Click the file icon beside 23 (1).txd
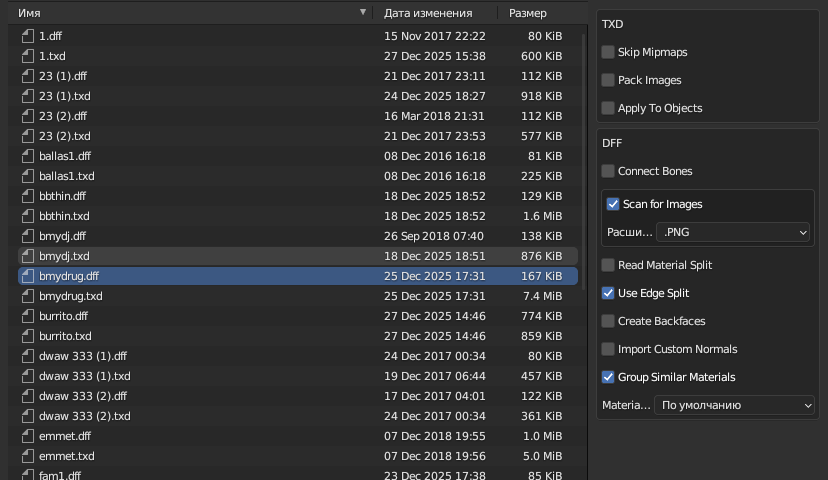This screenshot has width=828, height=480. pyautogui.click(x=28, y=96)
